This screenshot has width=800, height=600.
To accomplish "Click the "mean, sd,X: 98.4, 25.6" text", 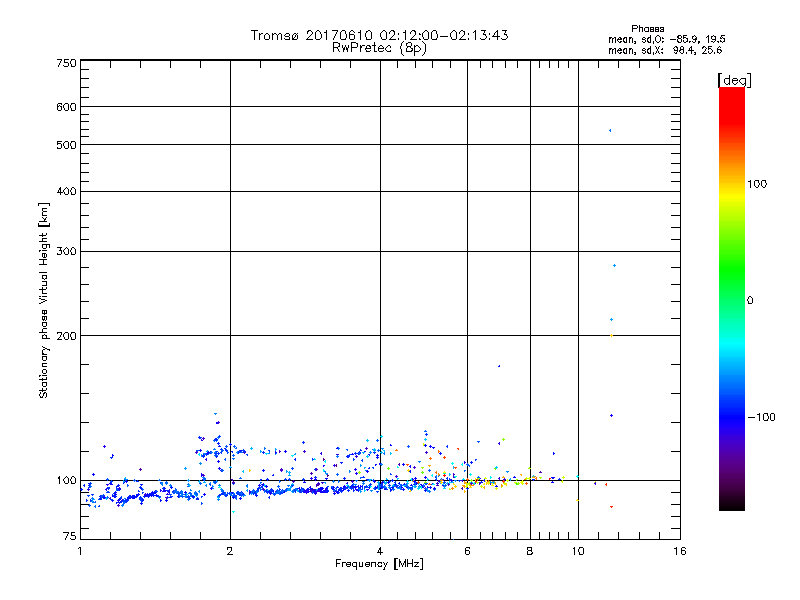I will (665, 50).
